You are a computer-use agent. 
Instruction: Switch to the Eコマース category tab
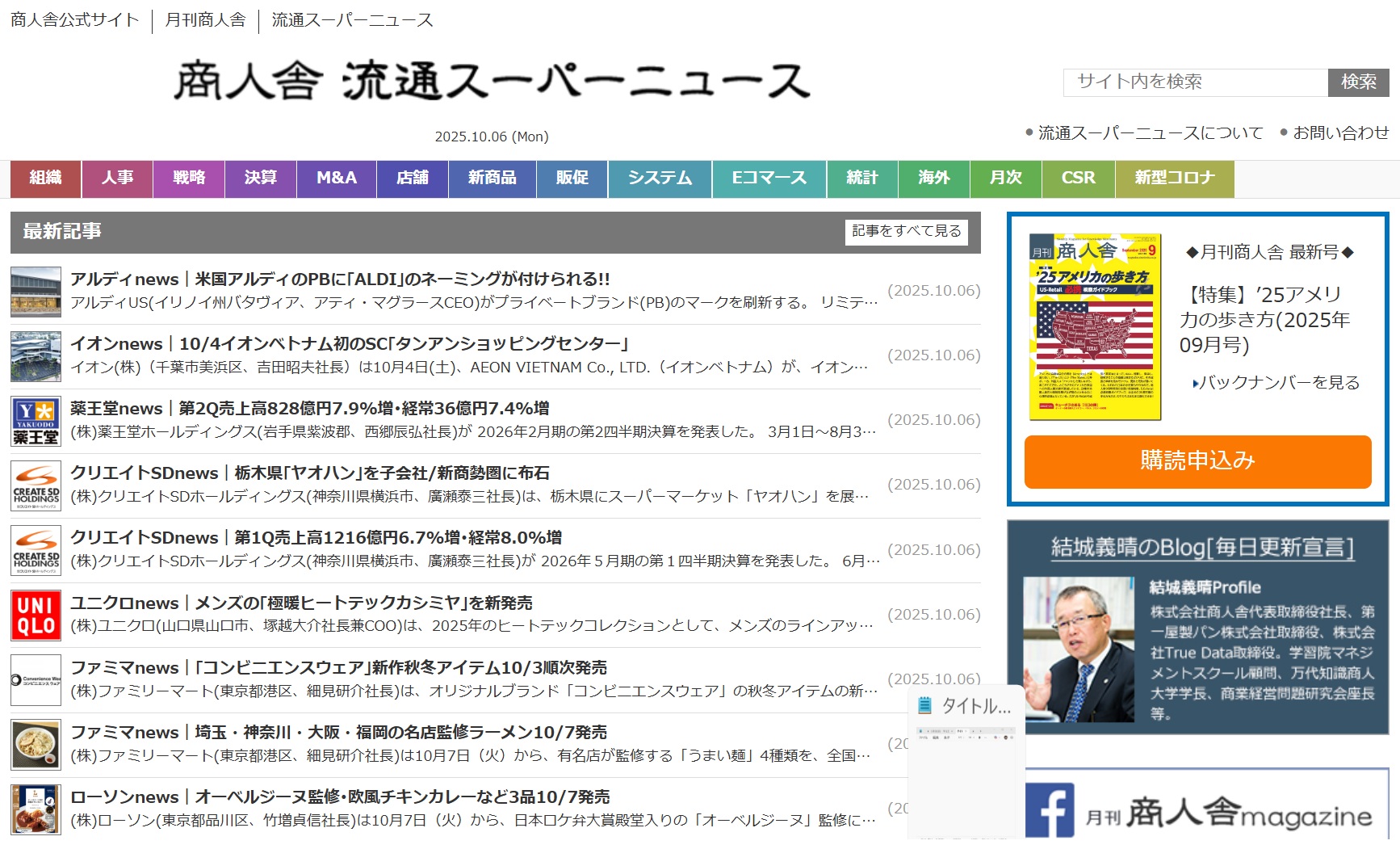(x=769, y=179)
